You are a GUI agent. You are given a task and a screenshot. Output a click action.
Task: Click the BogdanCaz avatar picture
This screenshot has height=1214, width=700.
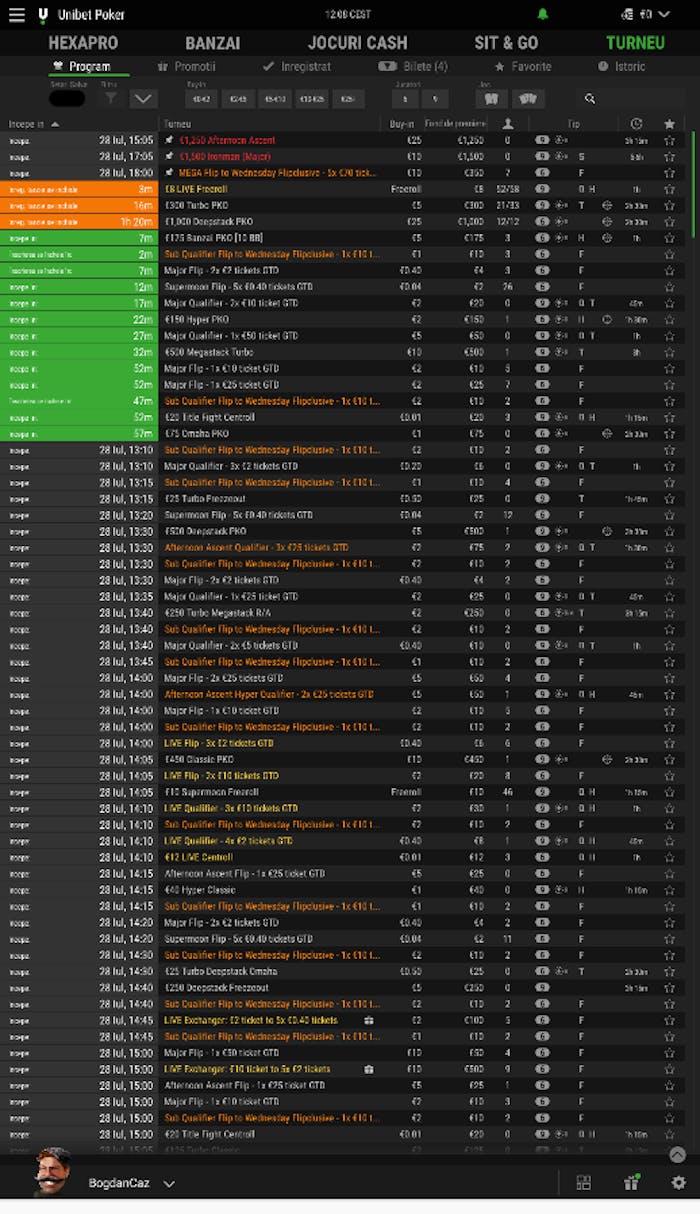(53, 1173)
